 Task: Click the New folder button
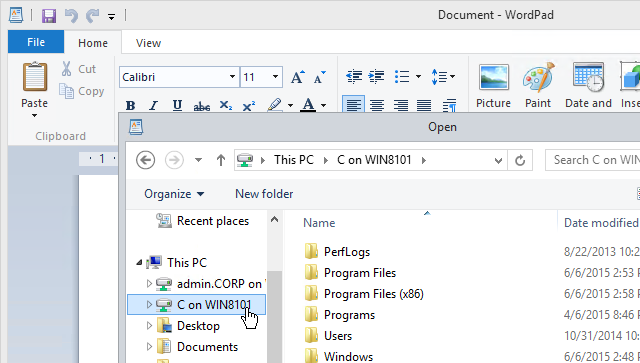click(x=264, y=194)
